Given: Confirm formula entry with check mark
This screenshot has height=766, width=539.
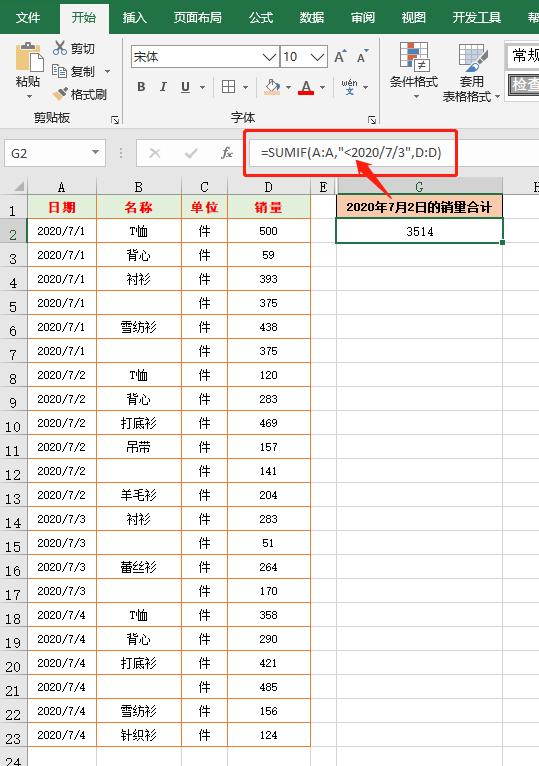Looking at the screenshot, I should [x=191, y=153].
